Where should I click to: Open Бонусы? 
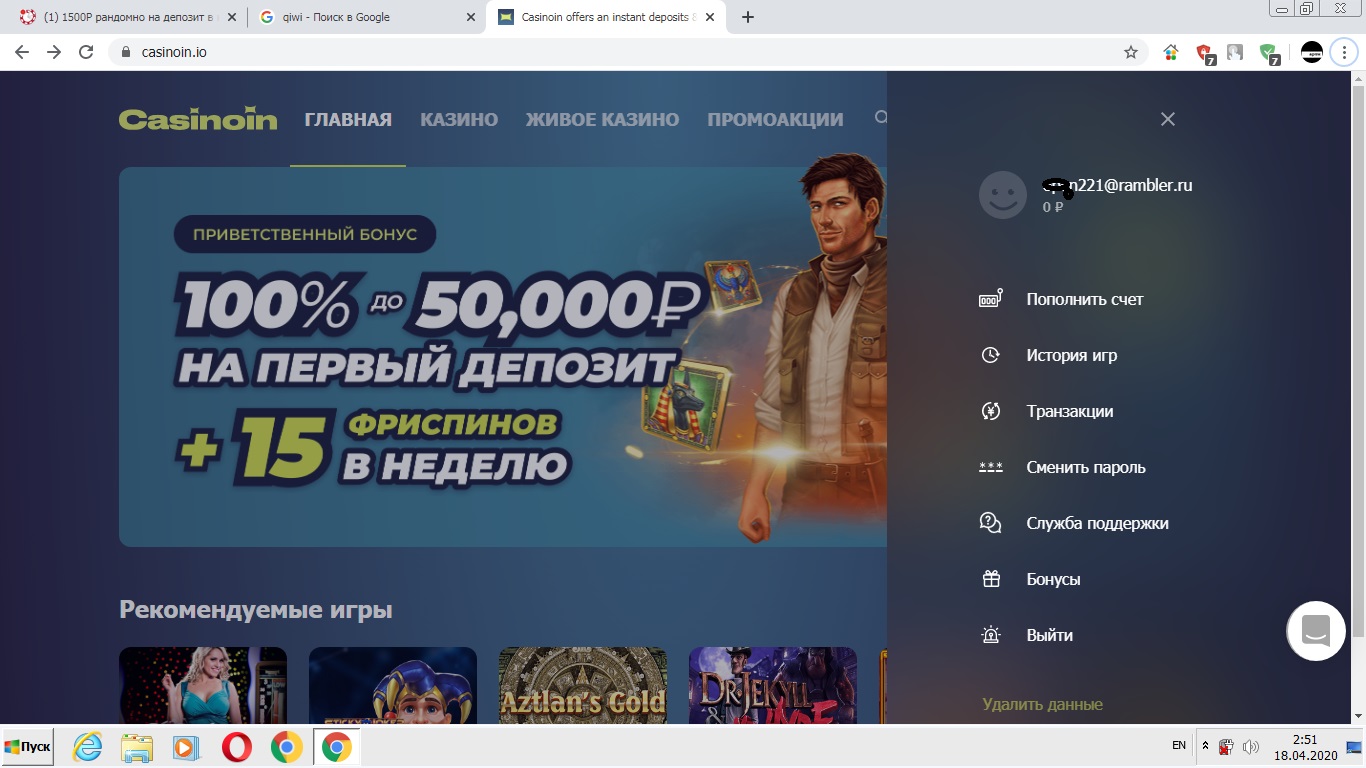click(1053, 579)
